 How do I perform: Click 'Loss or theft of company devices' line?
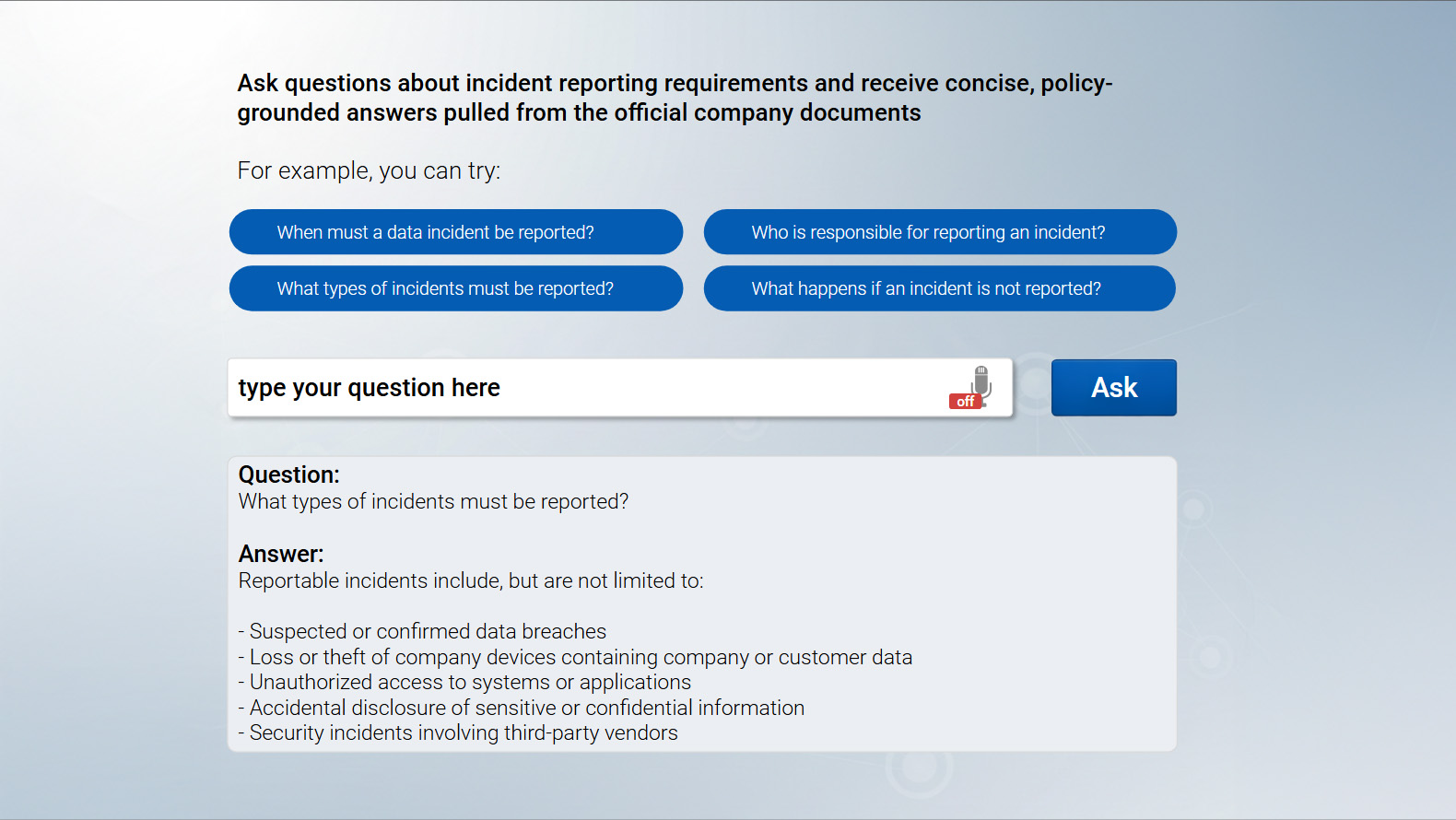[576, 657]
